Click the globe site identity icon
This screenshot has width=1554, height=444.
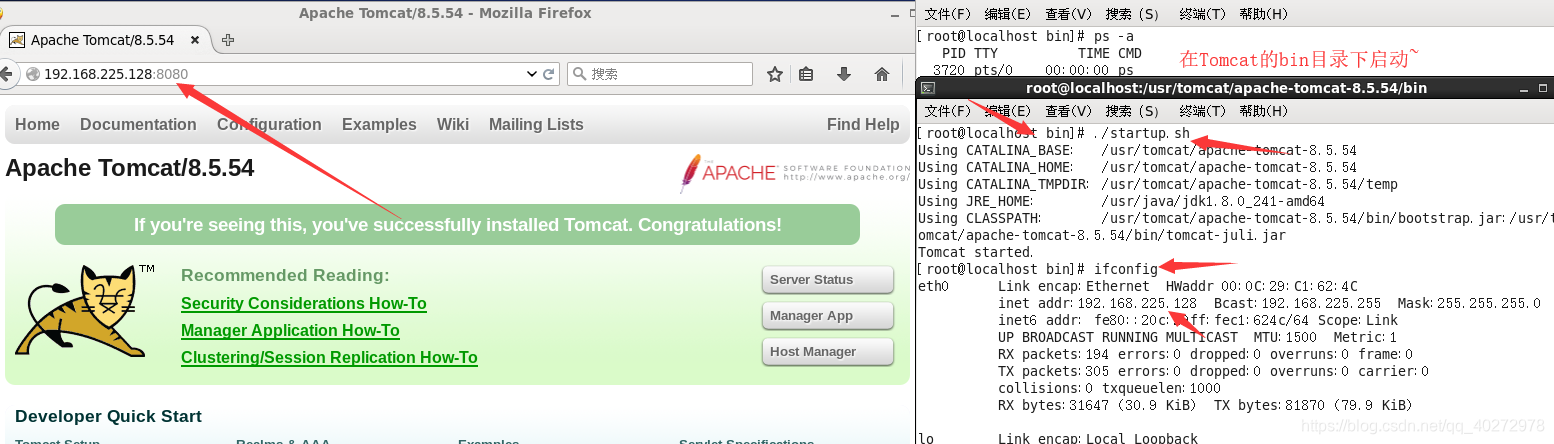[x=32, y=74]
